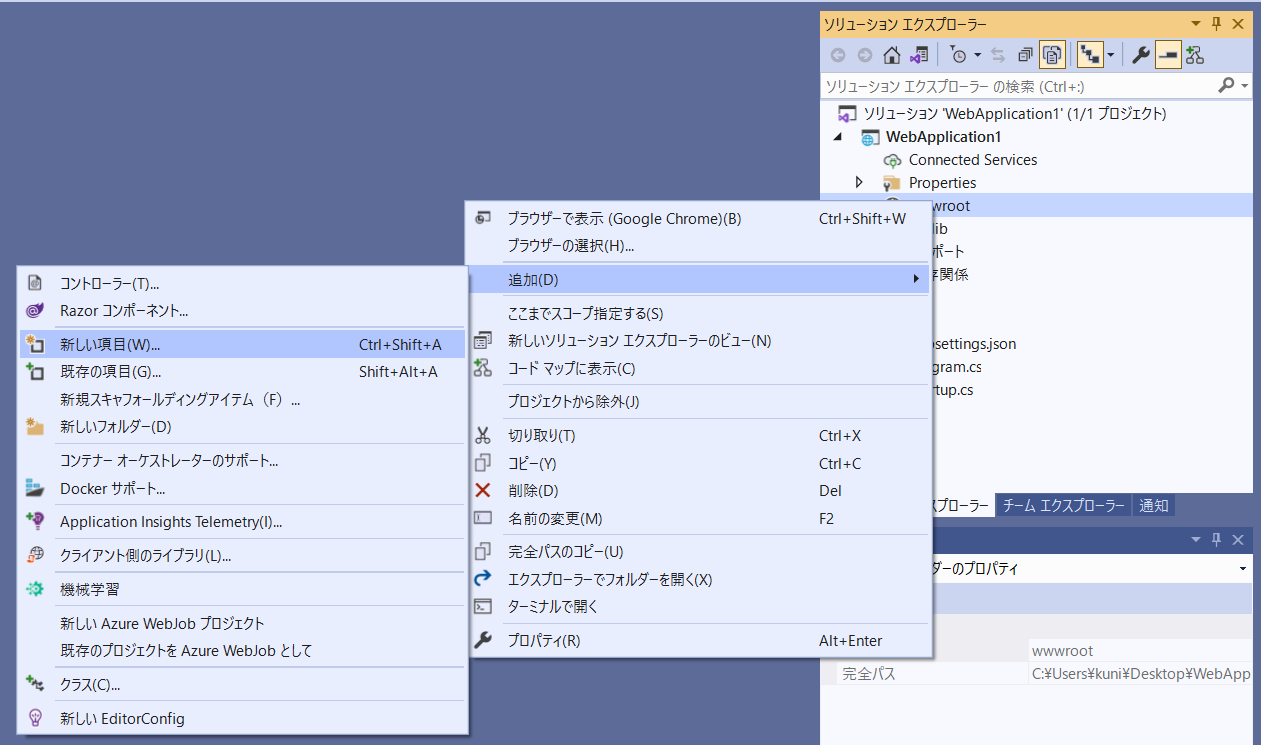Choose 名前の変更(M) rename item
Image resolution: width=1261 pixels, height=745 pixels.
click(698, 519)
